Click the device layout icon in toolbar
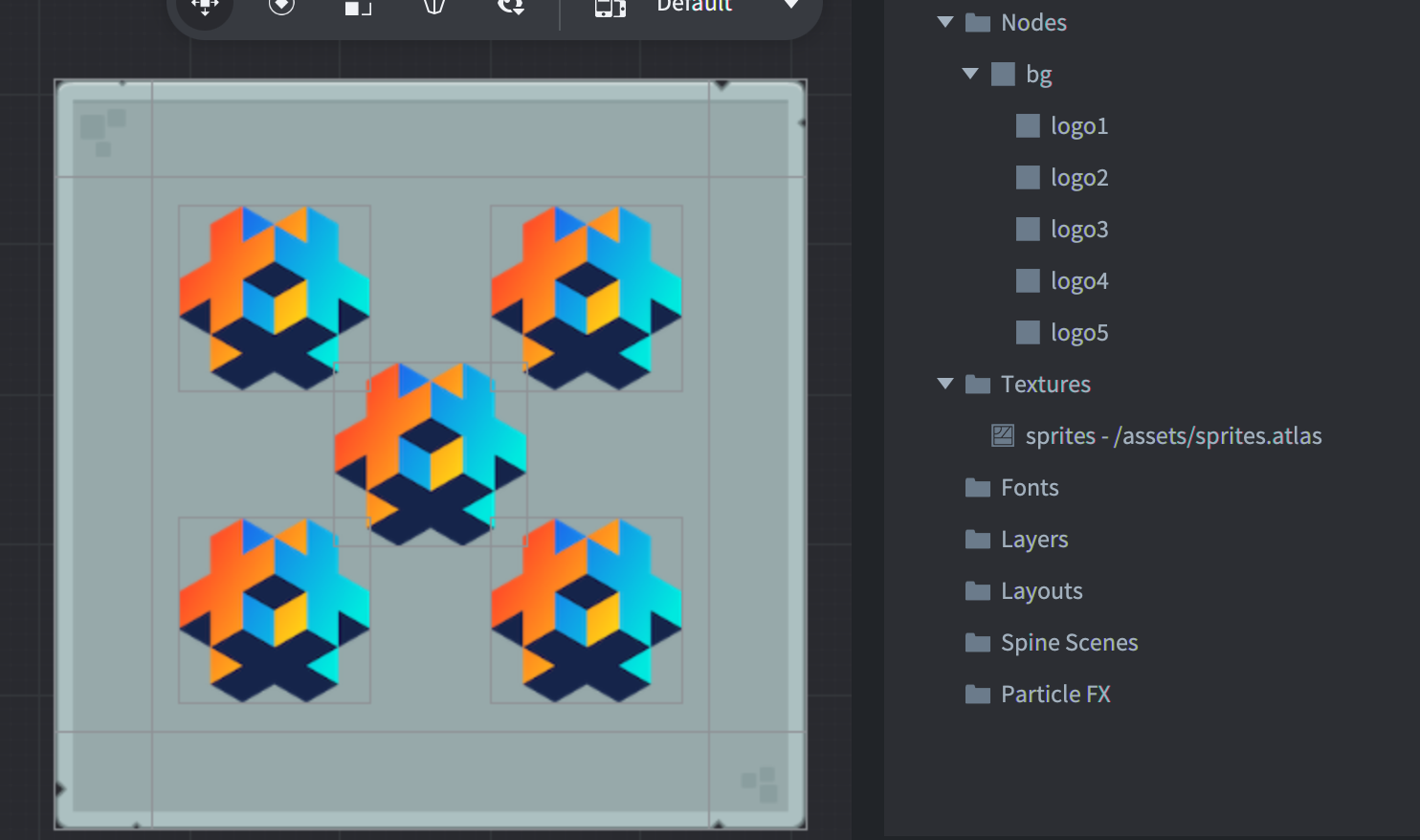Image resolution: width=1420 pixels, height=840 pixels. 610,9
